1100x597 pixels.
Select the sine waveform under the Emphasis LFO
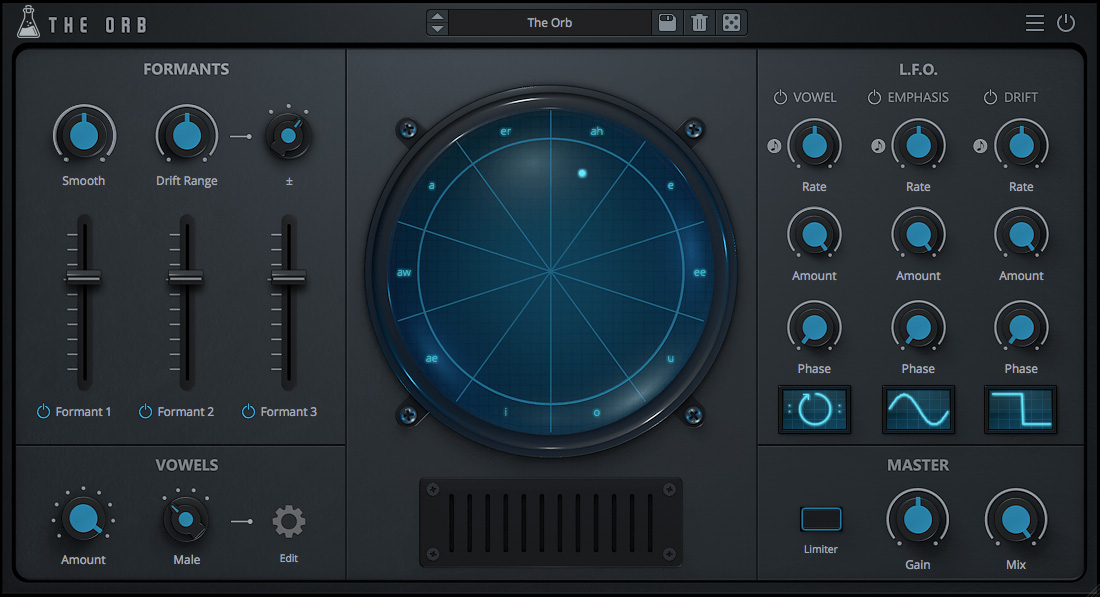[917, 409]
